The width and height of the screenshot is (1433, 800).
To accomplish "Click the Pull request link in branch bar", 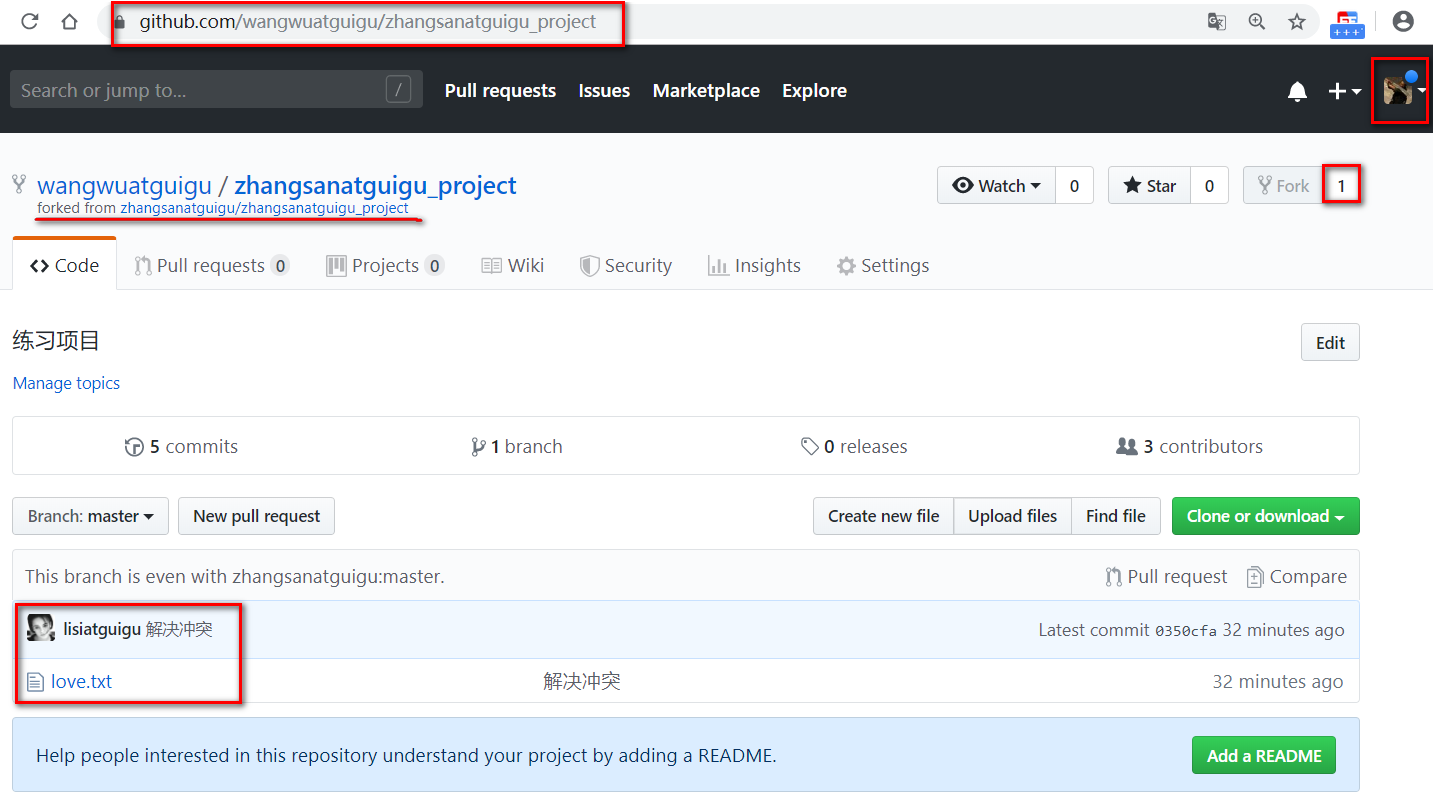I will (1166, 577).
